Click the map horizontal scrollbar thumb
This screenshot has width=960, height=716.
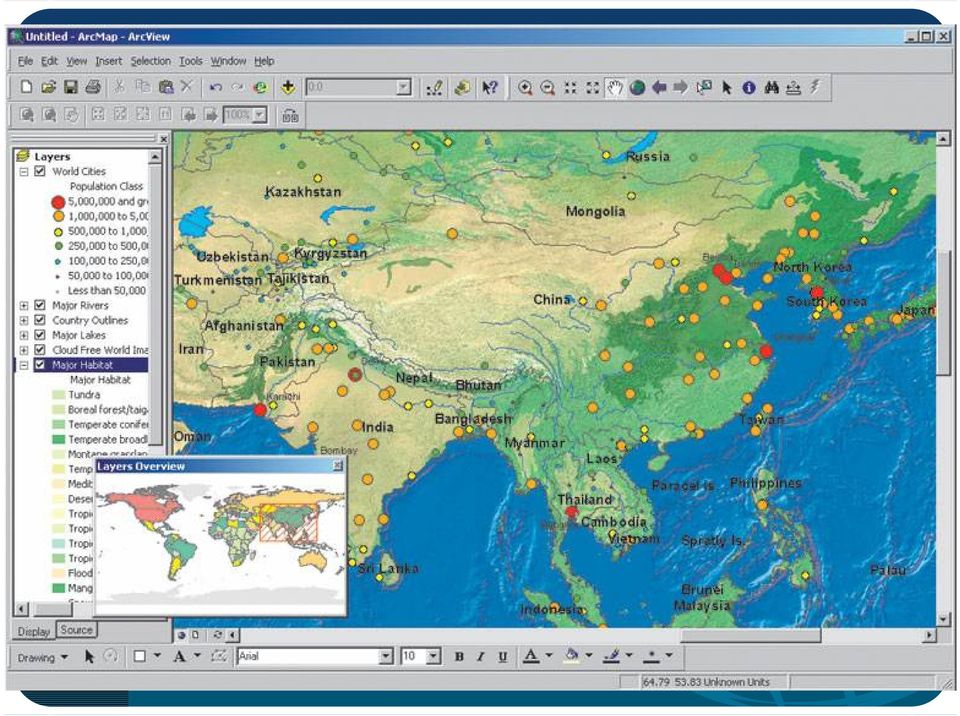point(751,635)
